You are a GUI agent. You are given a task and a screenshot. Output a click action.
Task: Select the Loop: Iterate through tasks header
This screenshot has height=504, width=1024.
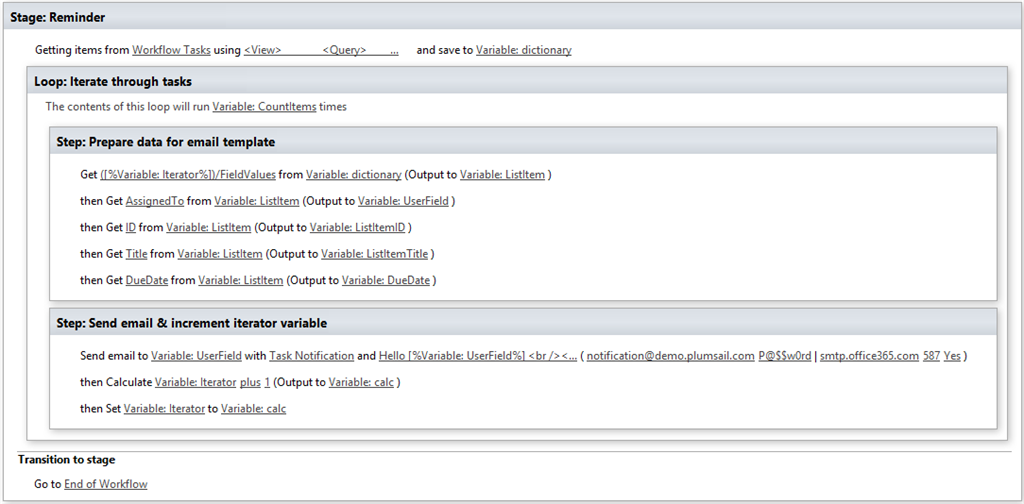pos(113,82)
